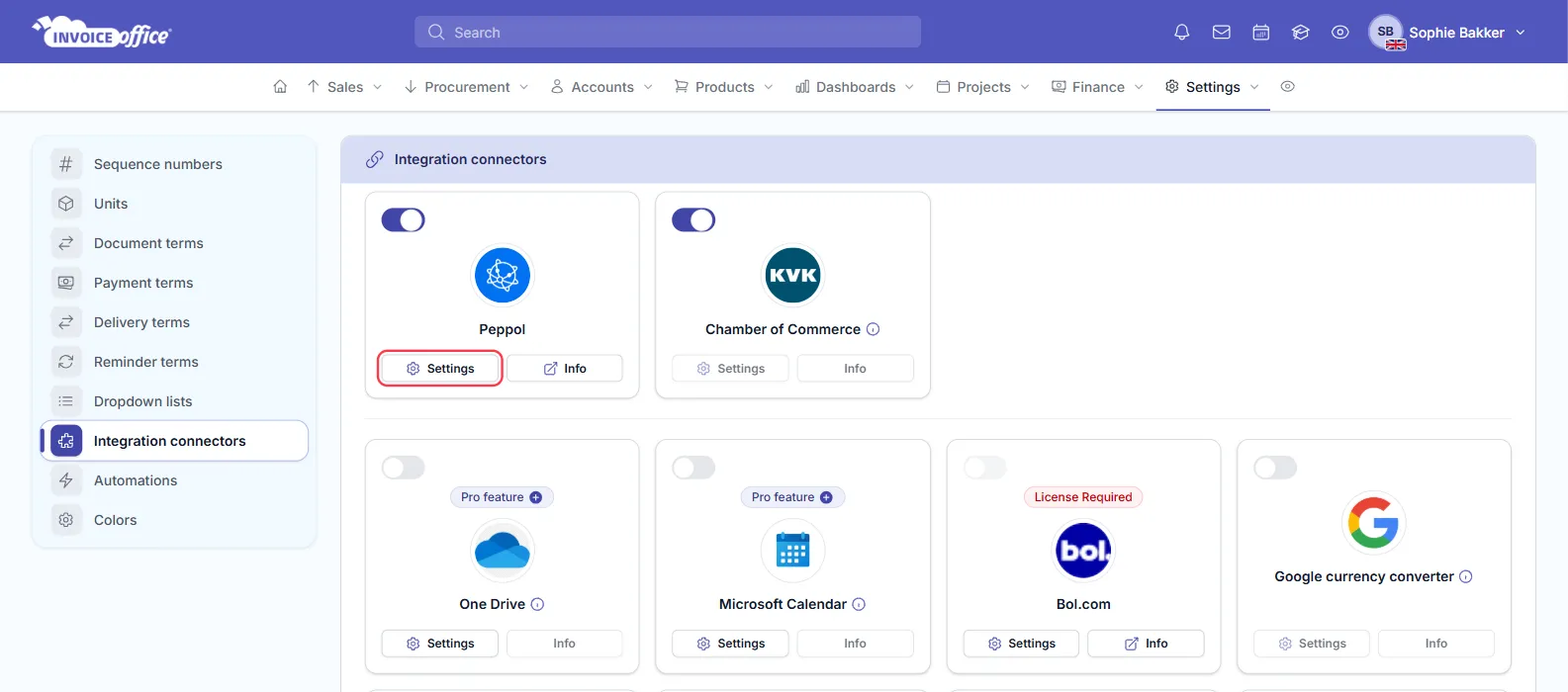This screenshot has height=692, width=1568.
Task: Select Automations in sidebar
Action: [174, 480]
